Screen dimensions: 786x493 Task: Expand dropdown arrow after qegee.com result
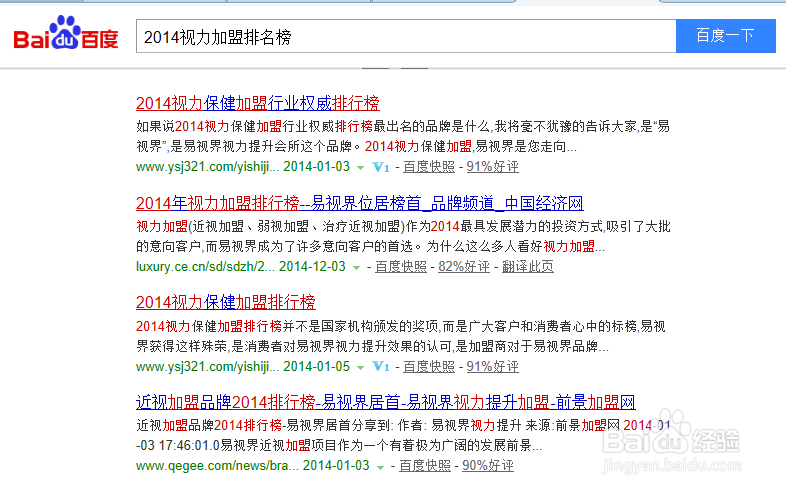pos(380,467)
